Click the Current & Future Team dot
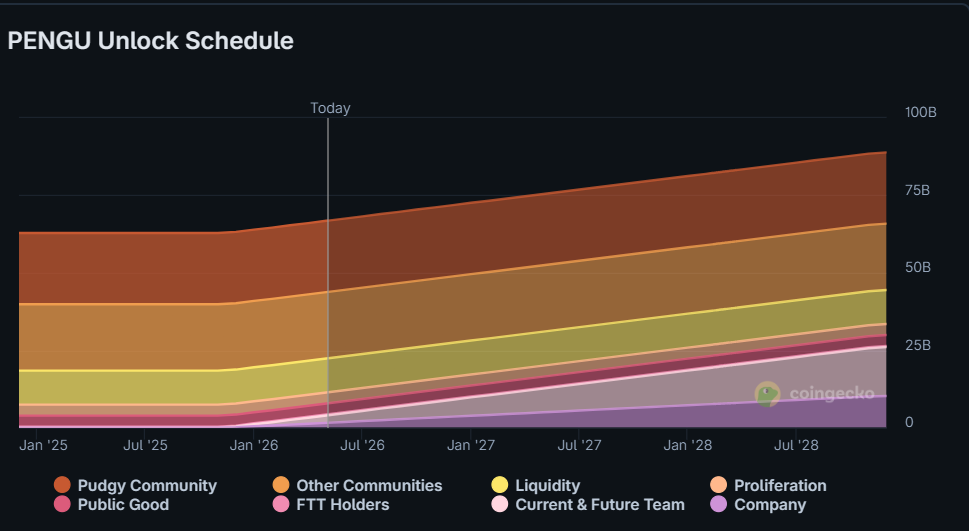The width and height of the screenshot is (969, 531). (500, 504)
